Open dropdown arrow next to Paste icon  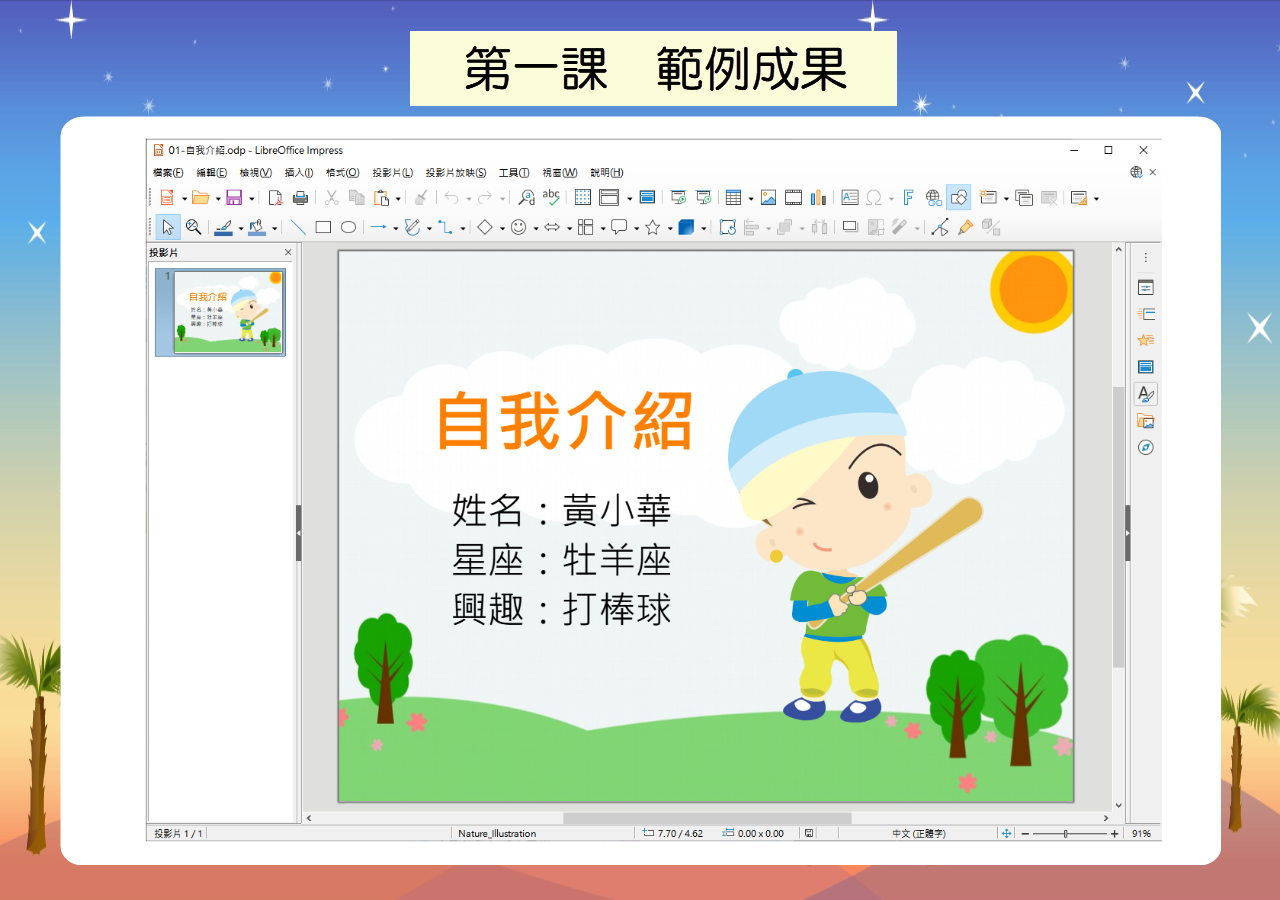(x=398, y=199)
